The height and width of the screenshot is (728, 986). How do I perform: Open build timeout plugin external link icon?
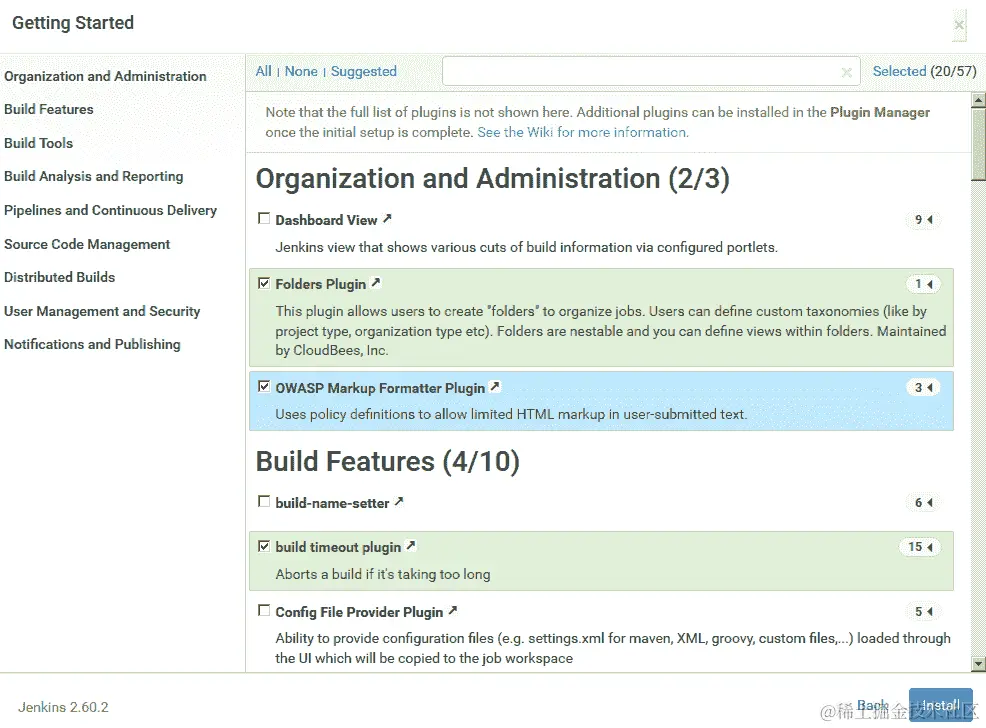click(x=411, y=546)
